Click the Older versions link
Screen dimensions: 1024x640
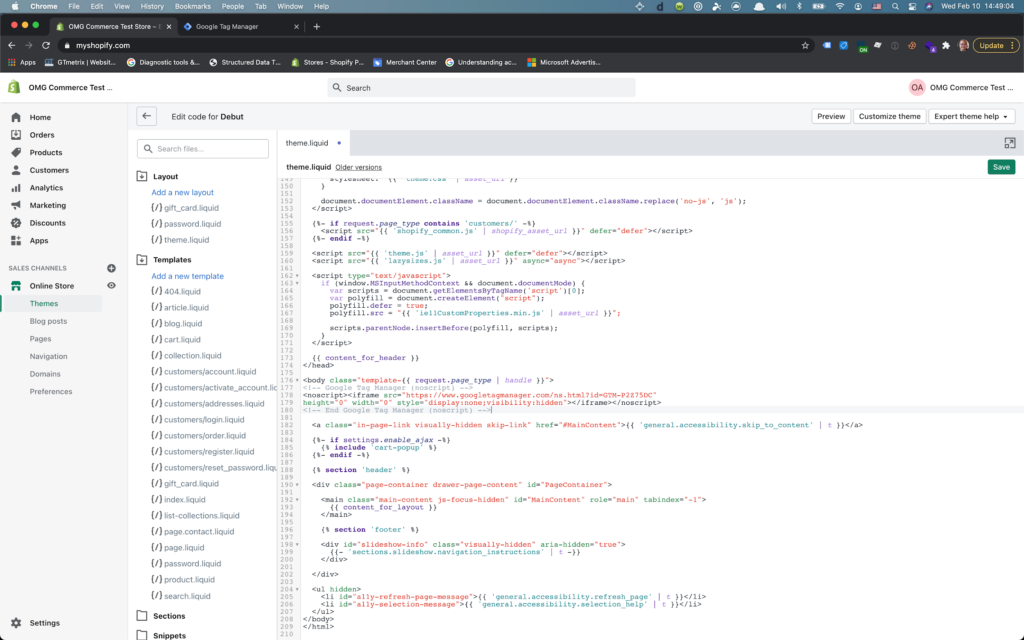click(359, 168)
